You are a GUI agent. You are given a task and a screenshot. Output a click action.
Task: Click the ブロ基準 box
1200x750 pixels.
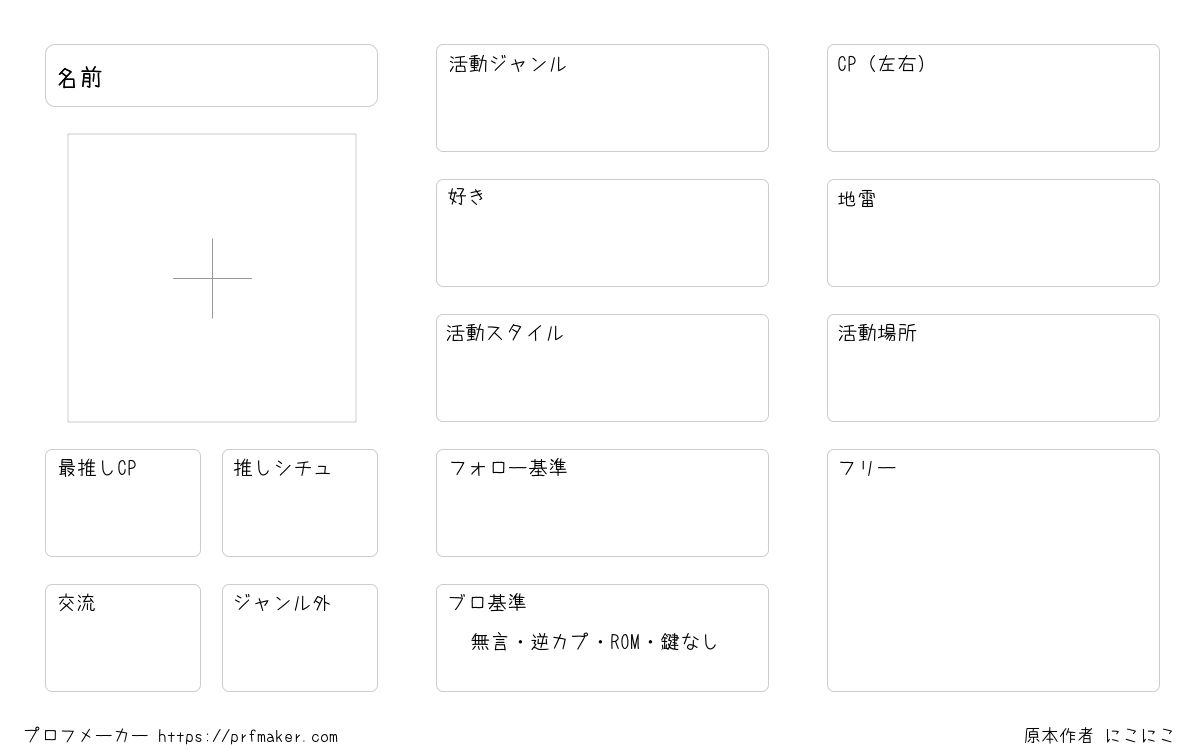click(602, 638)
